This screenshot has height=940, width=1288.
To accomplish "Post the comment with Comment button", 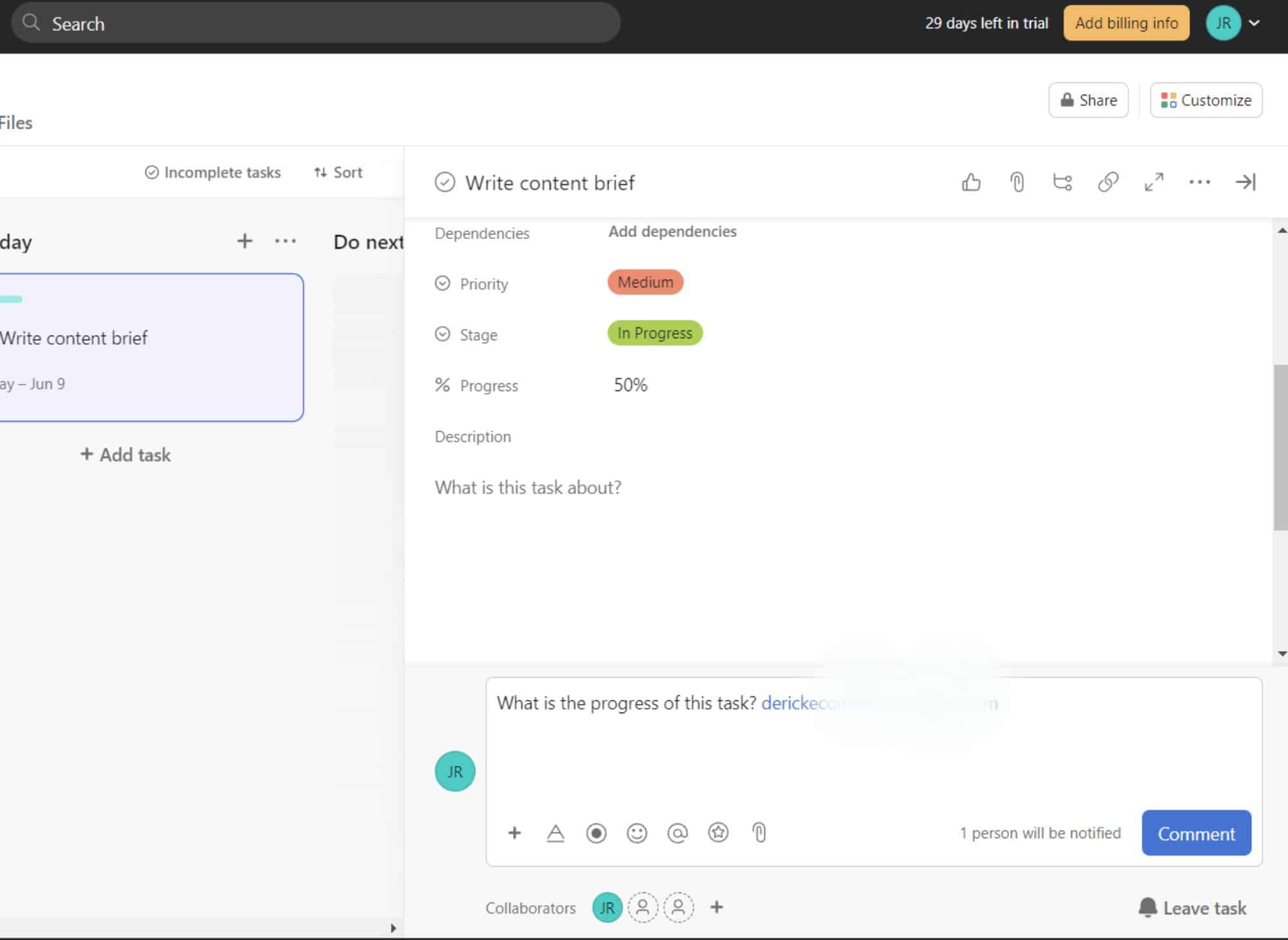I will 1196,833.
